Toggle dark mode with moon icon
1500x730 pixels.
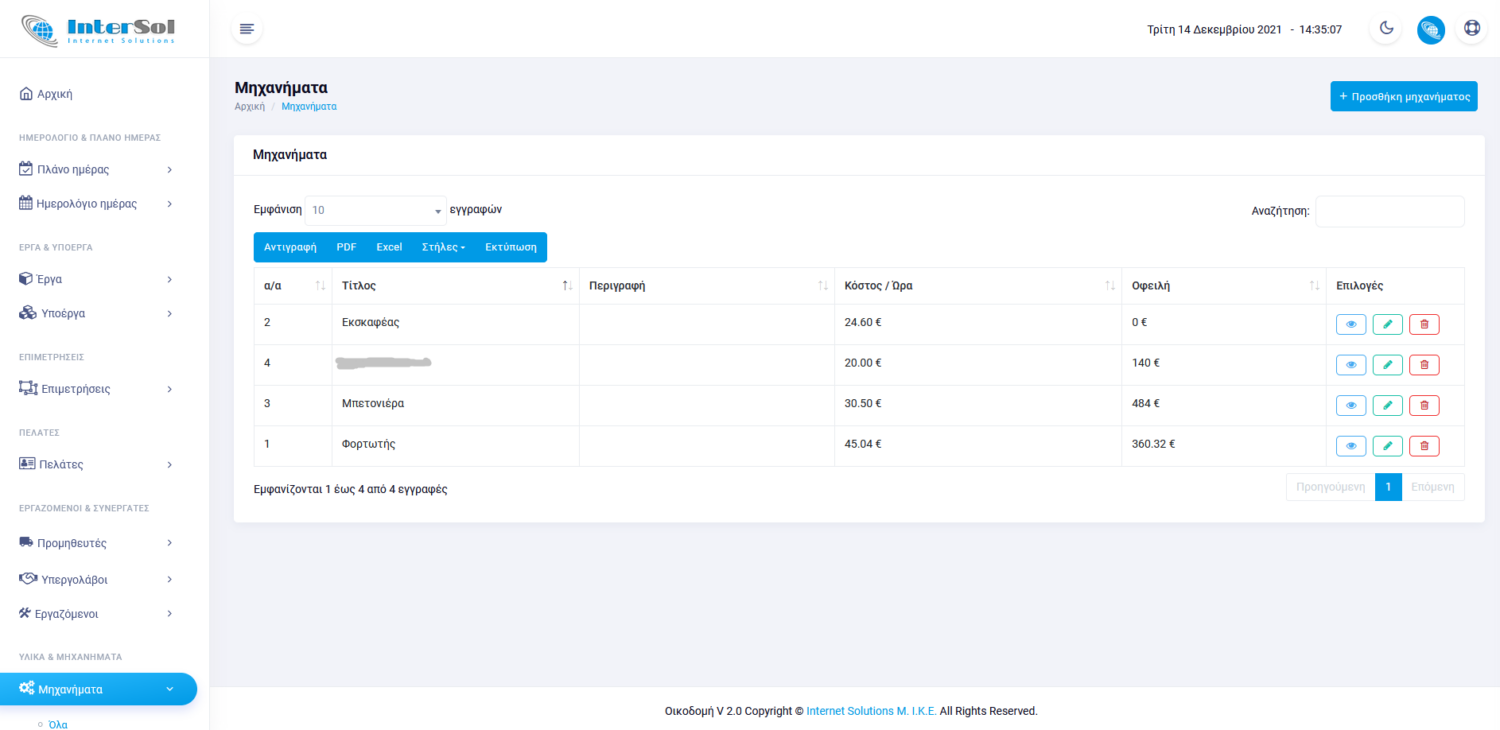point(1386,28)
